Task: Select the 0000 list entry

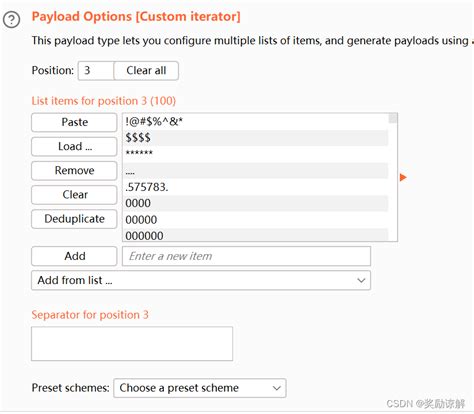Action: click(255, 203)
